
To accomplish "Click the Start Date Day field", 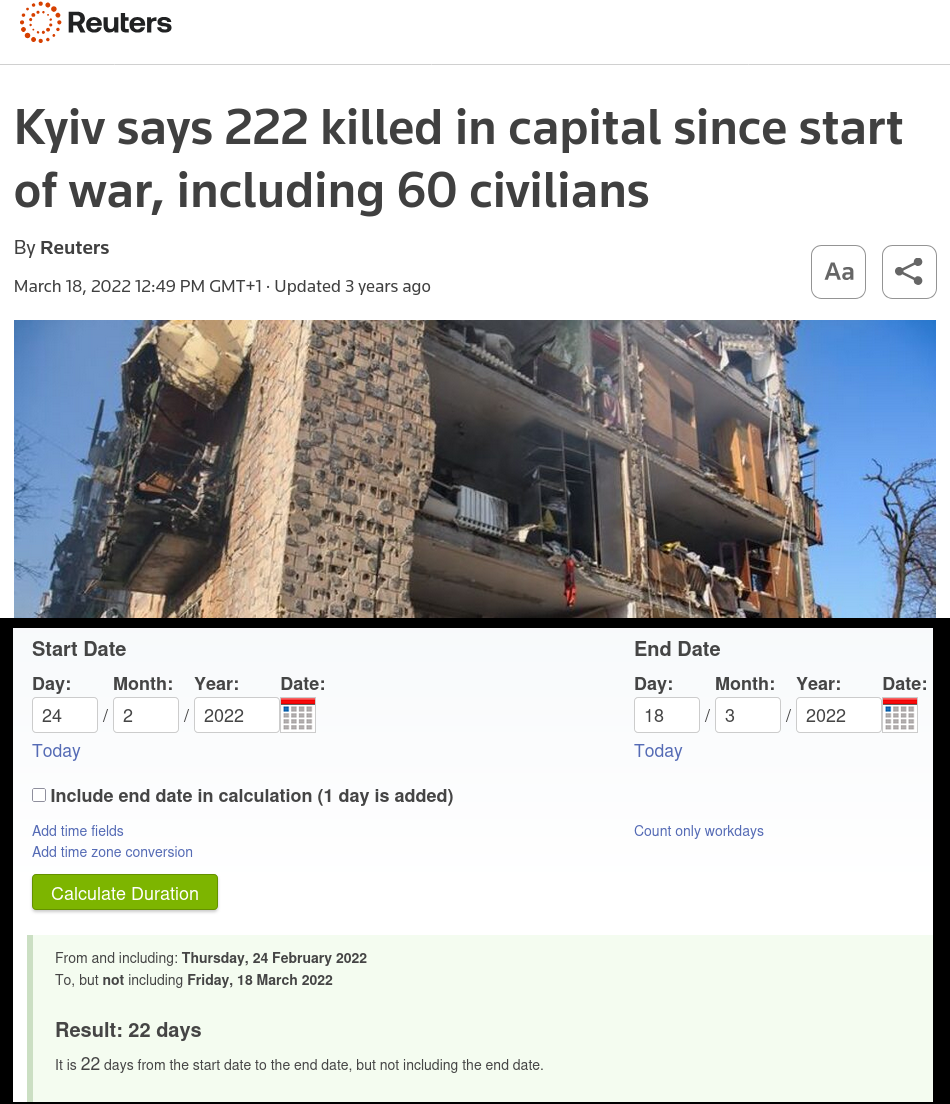I will point(65,715).
